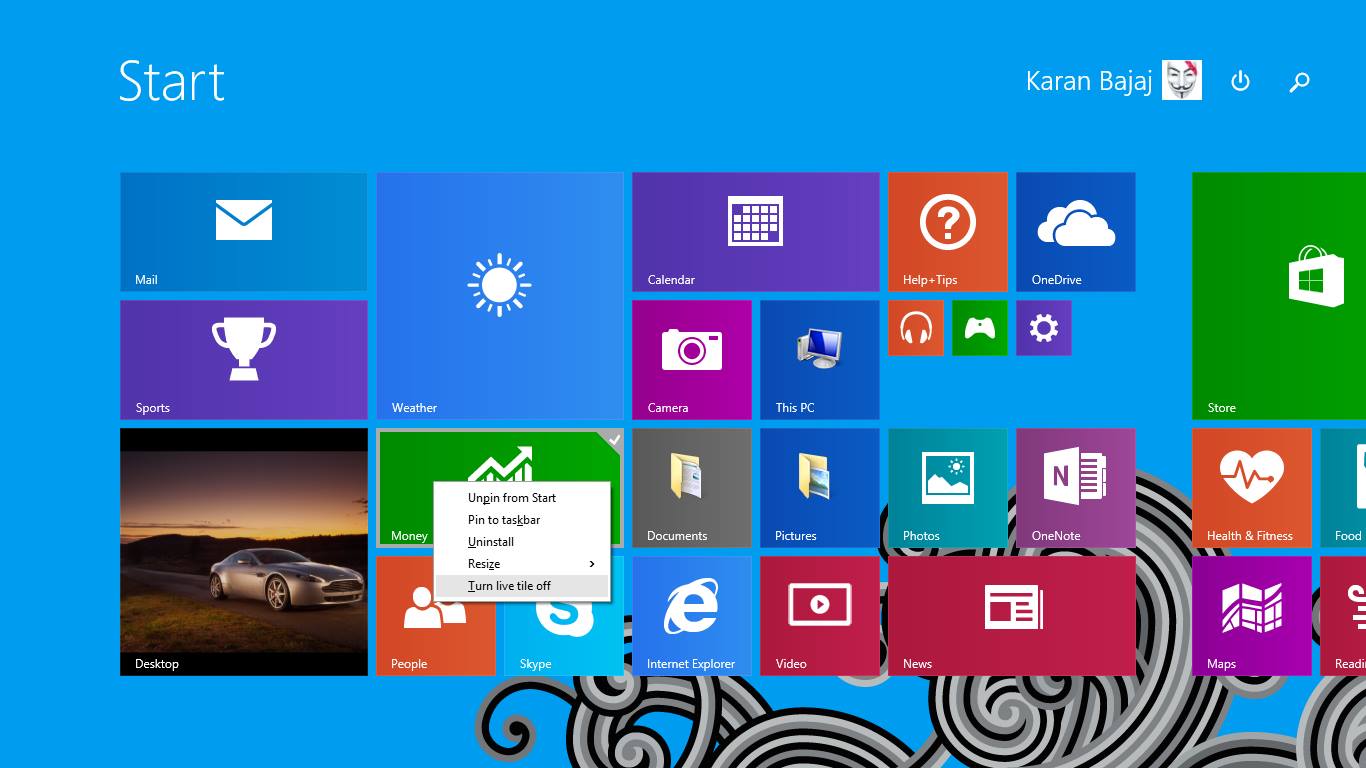Open the Video tile
This screenshot has height=768, width=1366.
point(820,616)
